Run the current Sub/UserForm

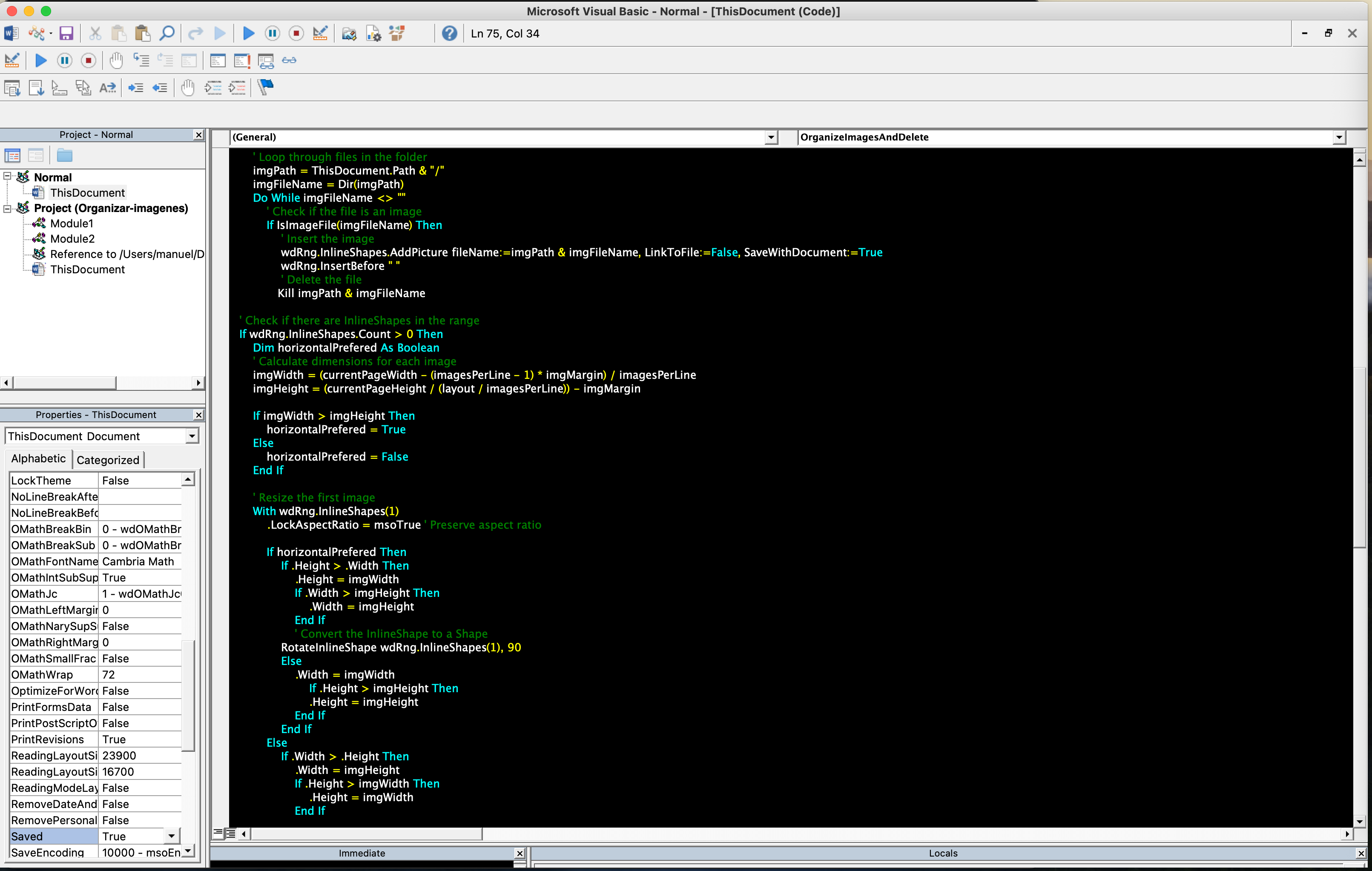pos(248,33)
